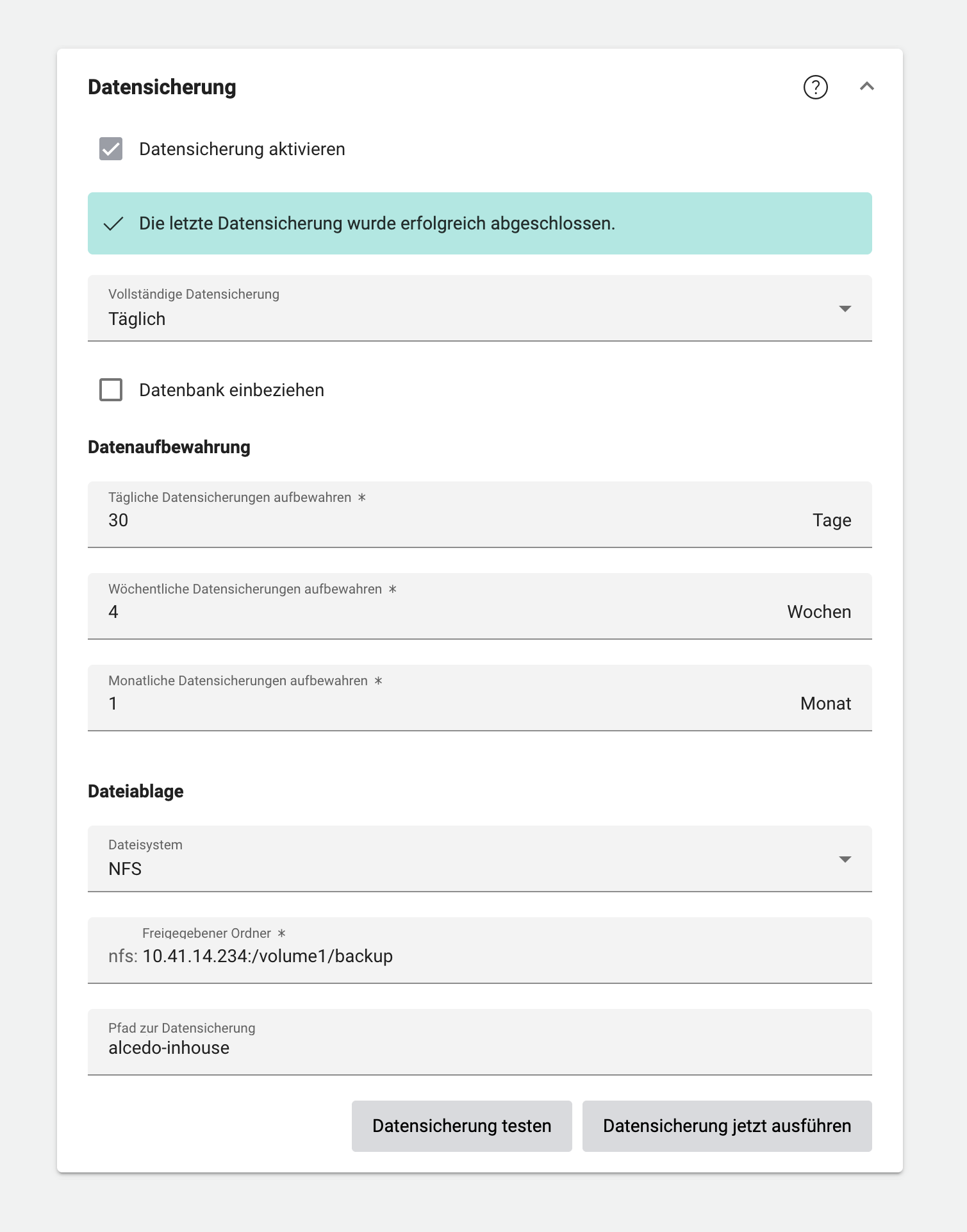Open the Datensicherung help icon
The width and height of the screenshot is (967, 1232).
pos(815,87)
